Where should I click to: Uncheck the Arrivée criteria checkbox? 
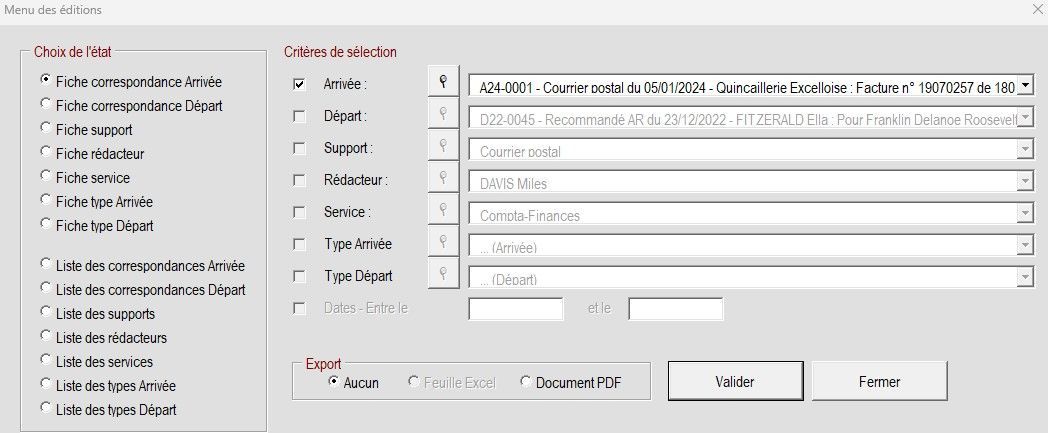[299, 85]
